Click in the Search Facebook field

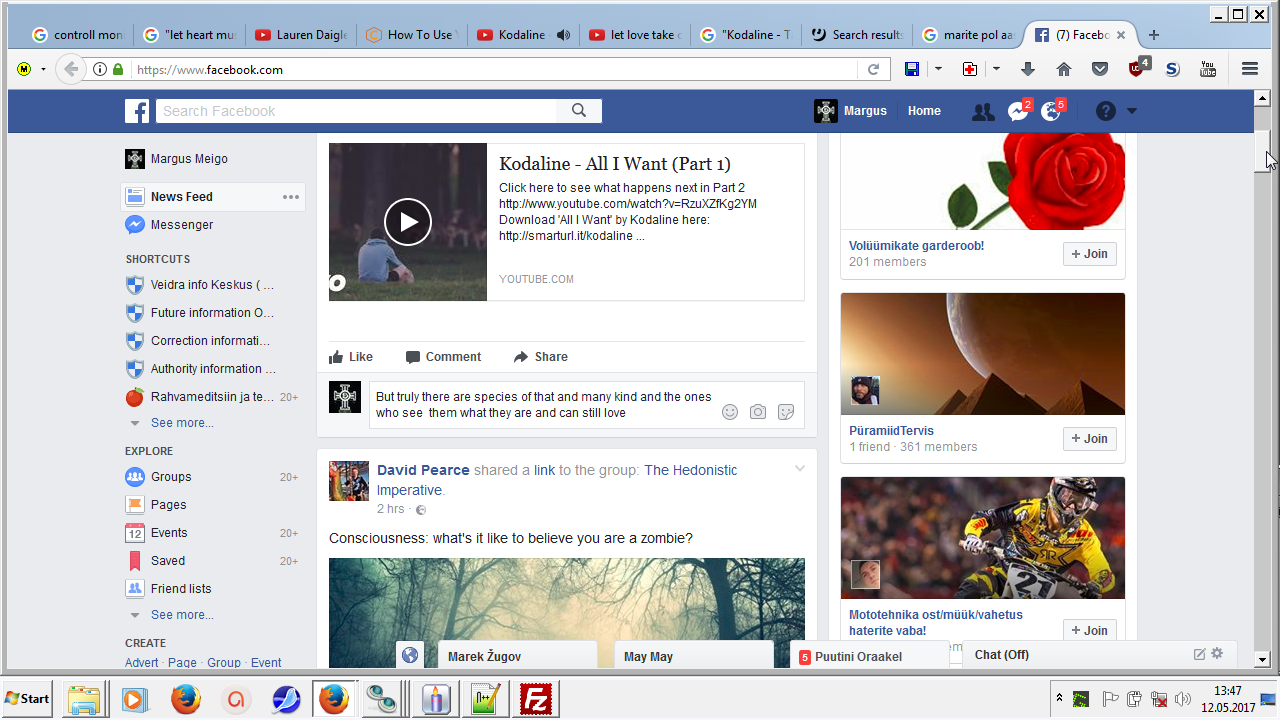[x=357, y=111]
